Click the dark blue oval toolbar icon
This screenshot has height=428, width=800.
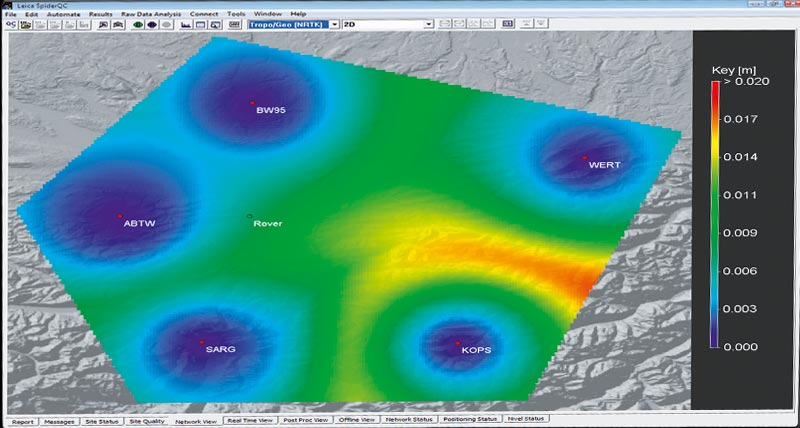153,23
